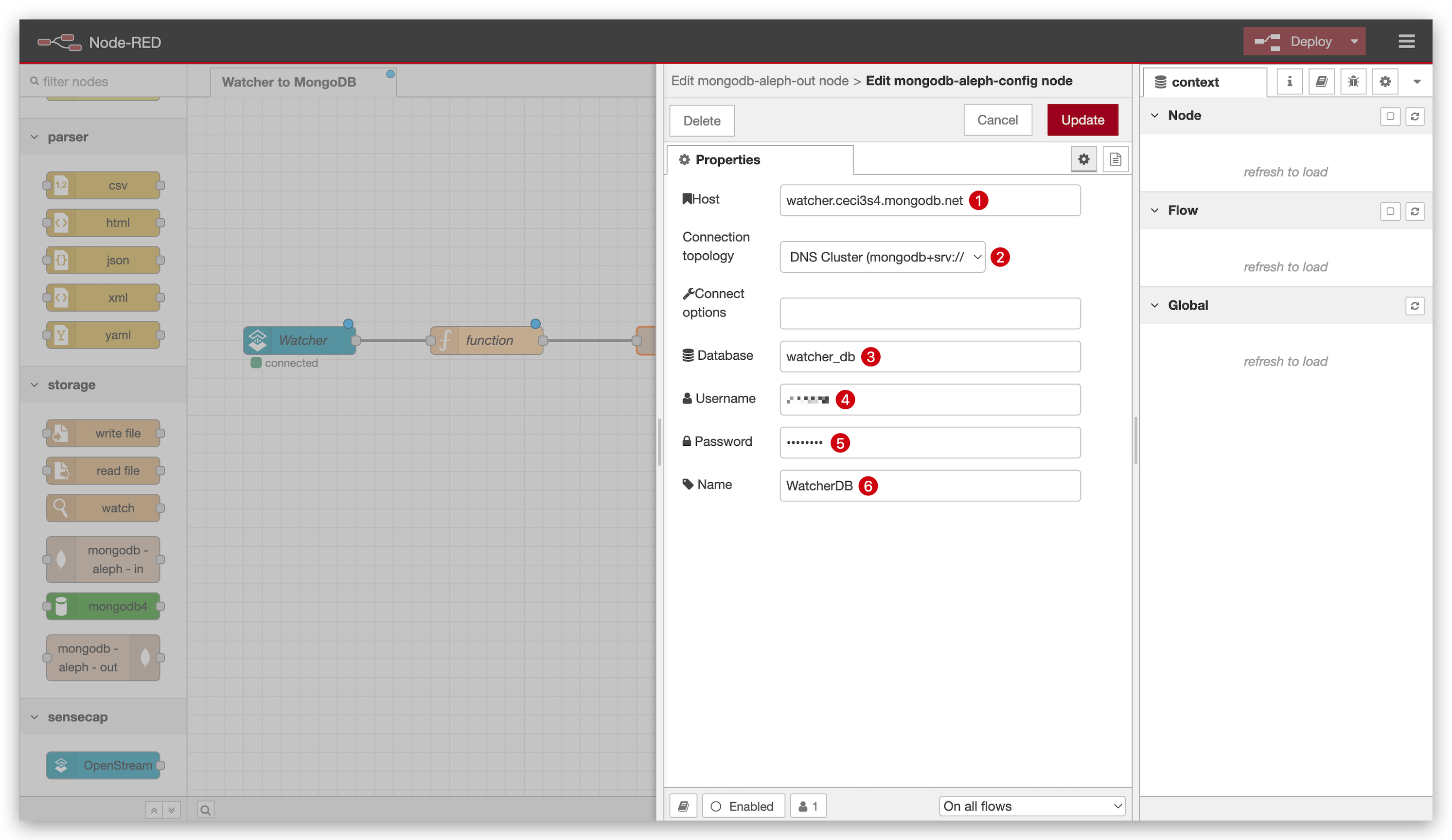The width and height of the screenshot is (1452, 840).
Task: Collapse the parser palette category
Action: coord(104,137)
